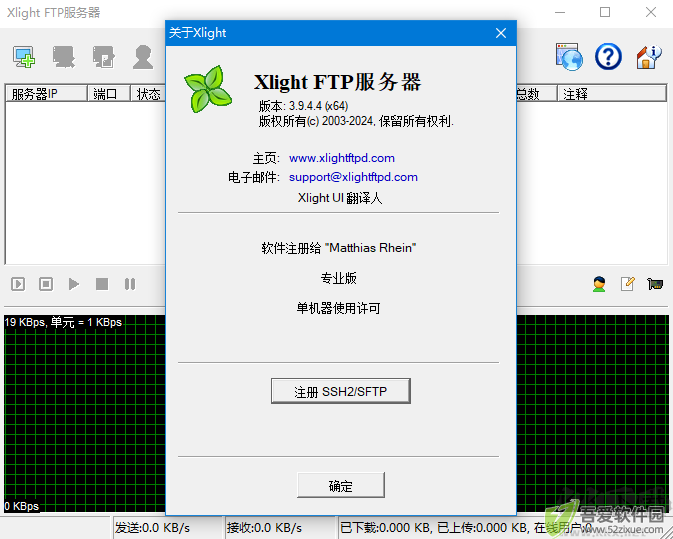
Task: Open the user list silhouette icon
Action: 143,57
